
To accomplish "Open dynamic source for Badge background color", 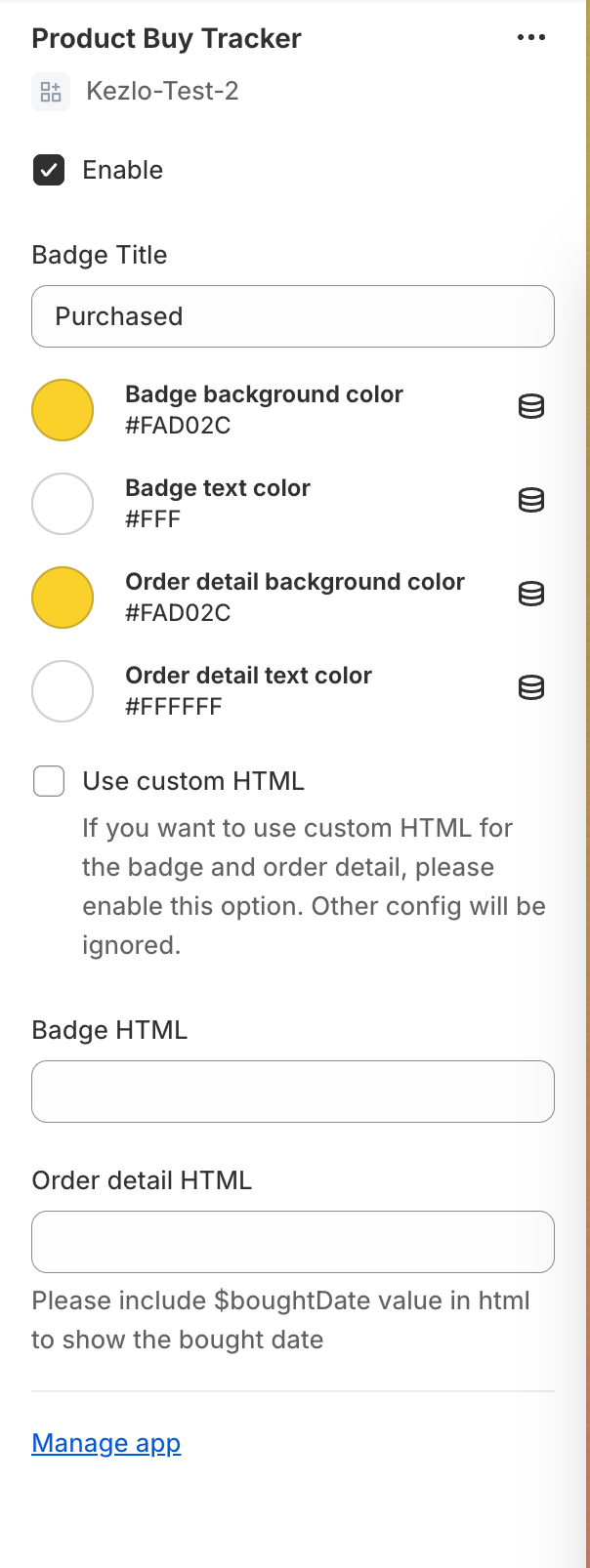I will click(x=531, y=407).
